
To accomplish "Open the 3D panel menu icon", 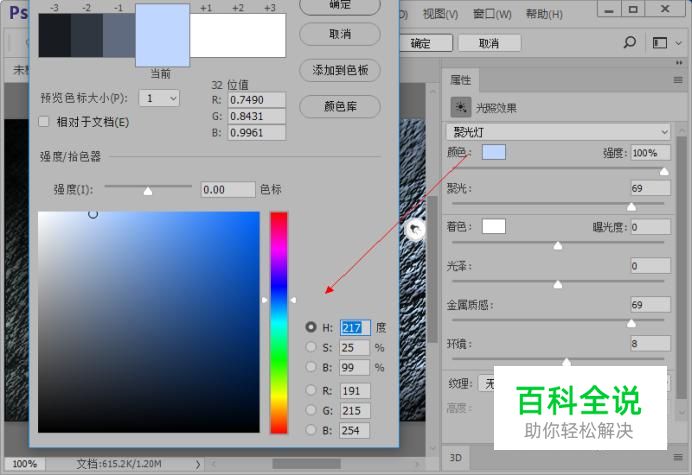I will 678,457.
